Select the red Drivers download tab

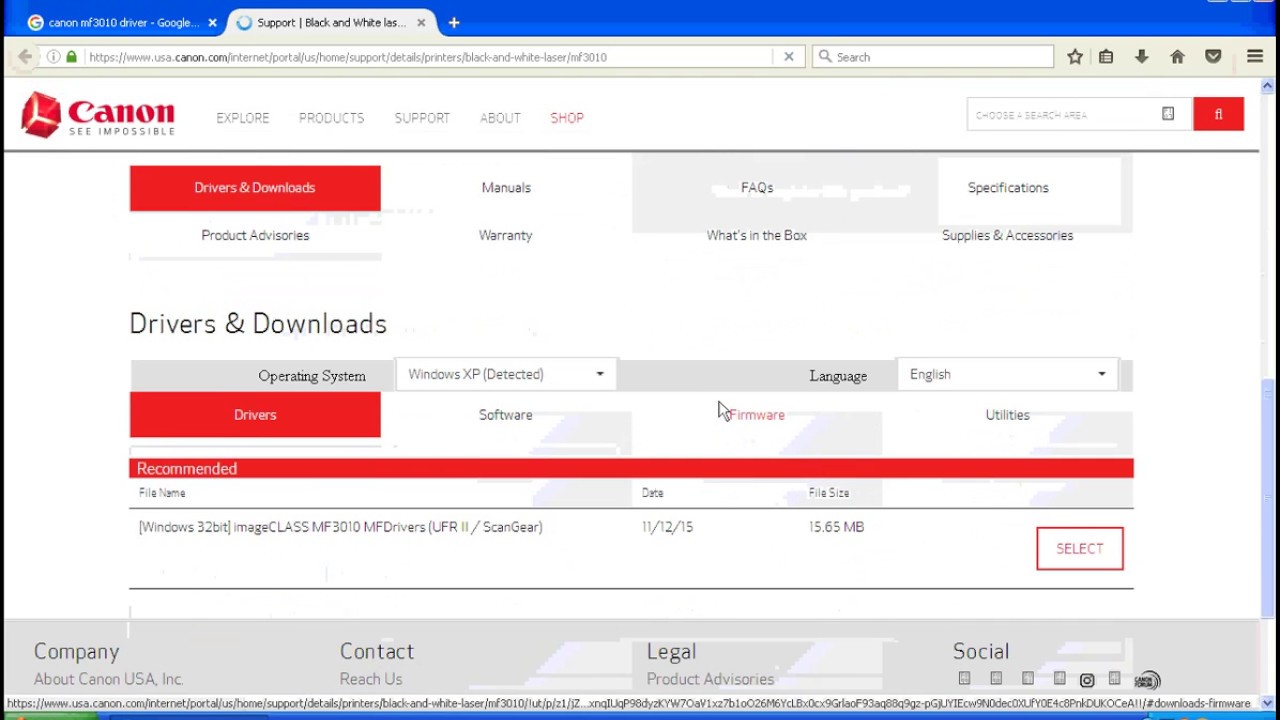click(255, 415)
